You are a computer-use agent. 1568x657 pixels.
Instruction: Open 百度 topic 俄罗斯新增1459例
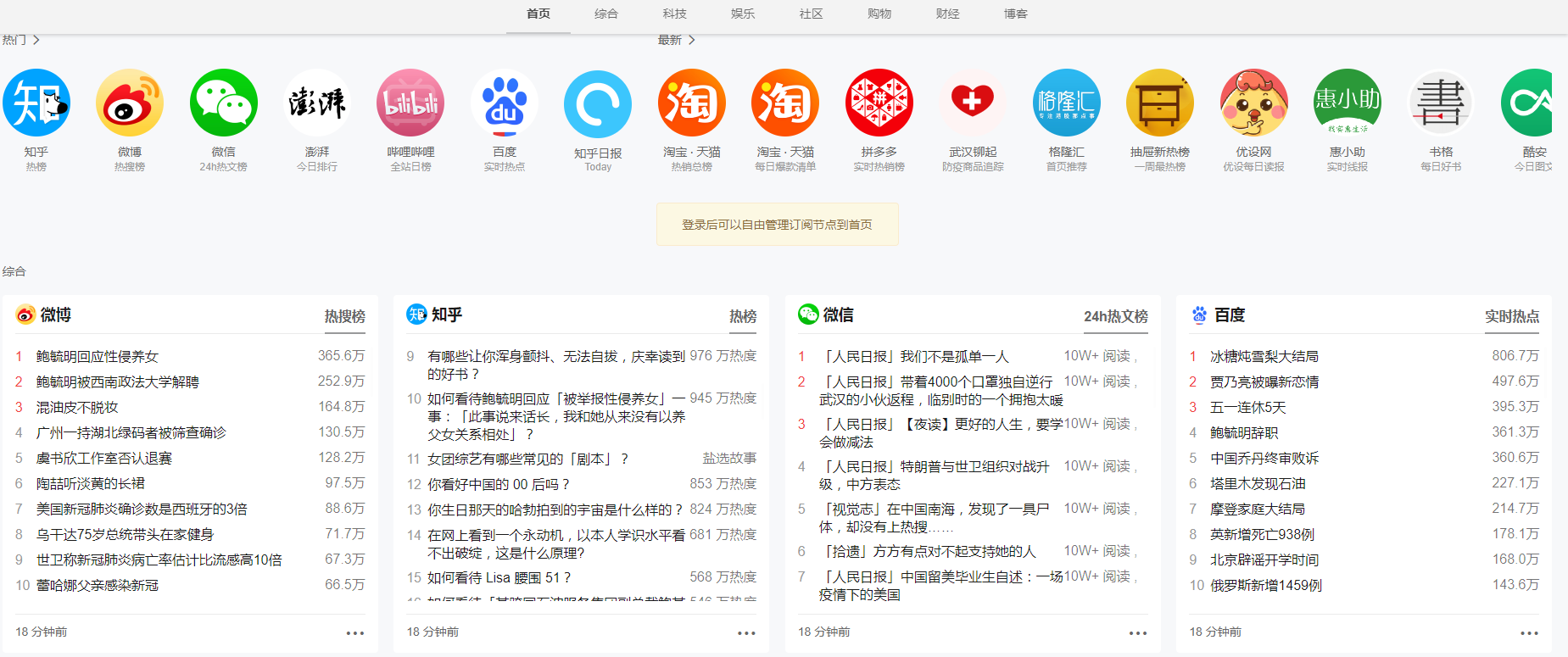point(1266,586)
